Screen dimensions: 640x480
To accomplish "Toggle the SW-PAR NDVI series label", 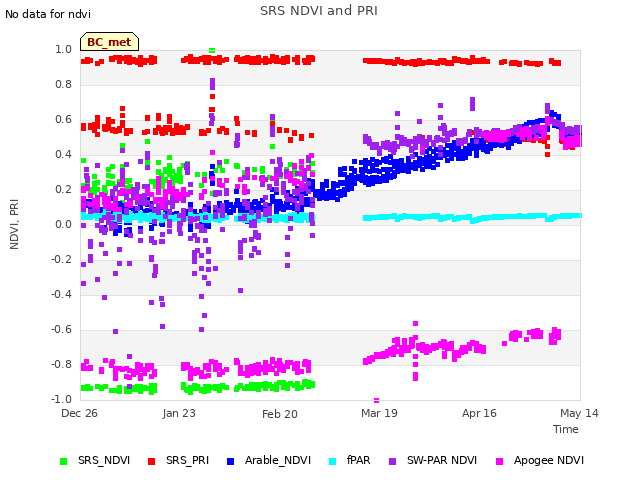I will [x=442, y=460].
